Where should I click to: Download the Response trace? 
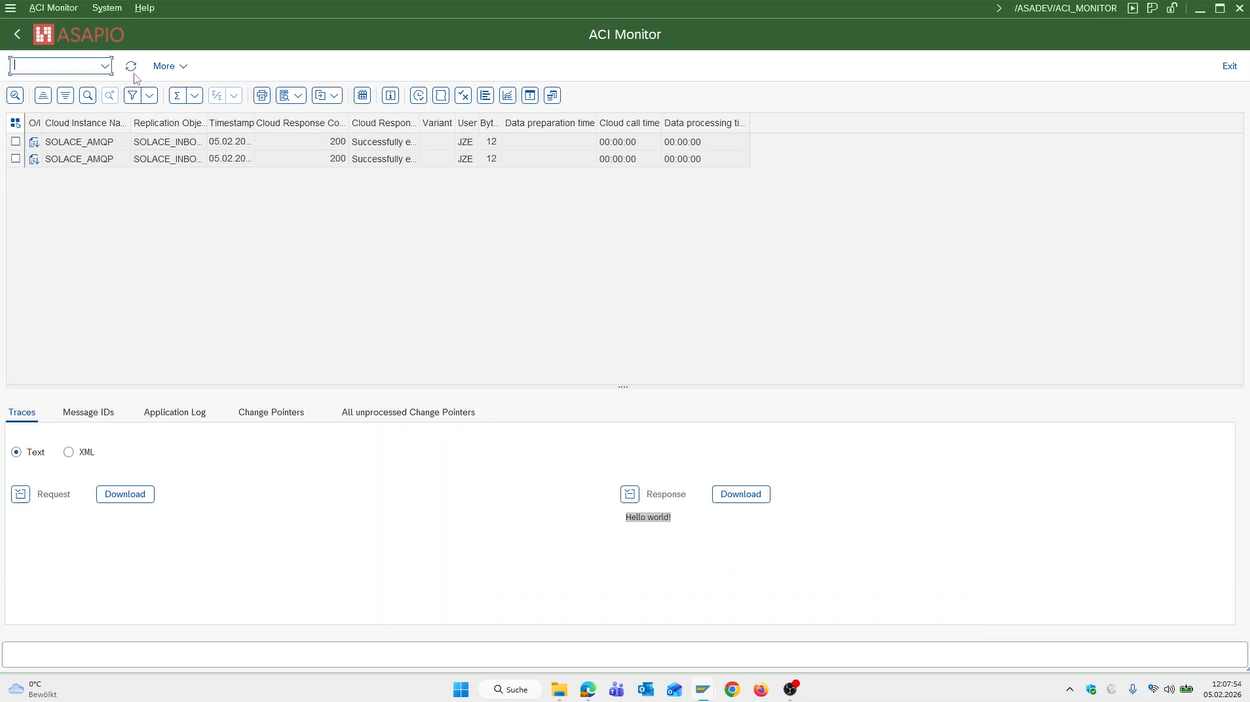pyautogui.click(x=741, y=494)
